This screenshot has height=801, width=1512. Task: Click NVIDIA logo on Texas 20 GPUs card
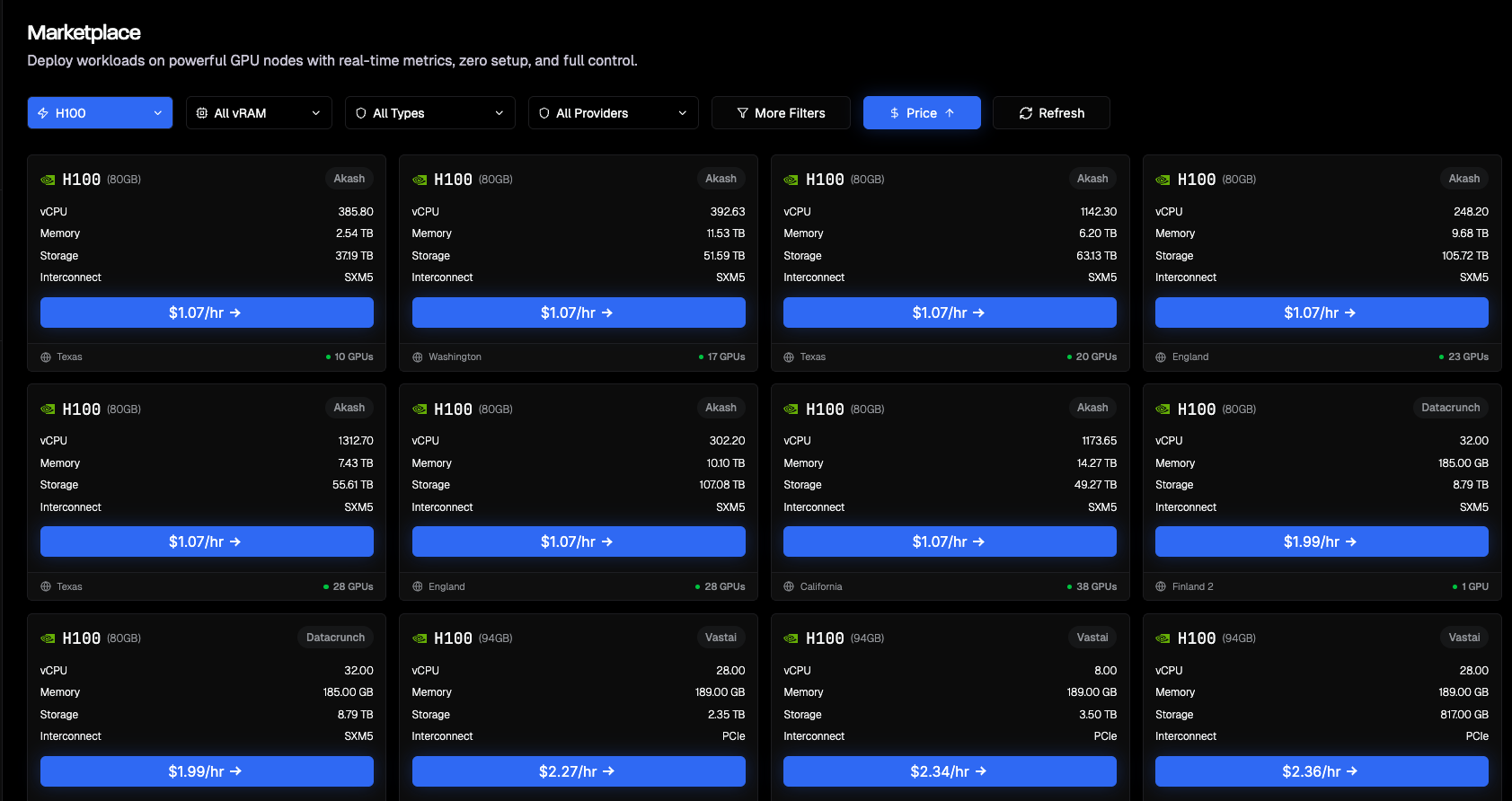tap(791, 180)
